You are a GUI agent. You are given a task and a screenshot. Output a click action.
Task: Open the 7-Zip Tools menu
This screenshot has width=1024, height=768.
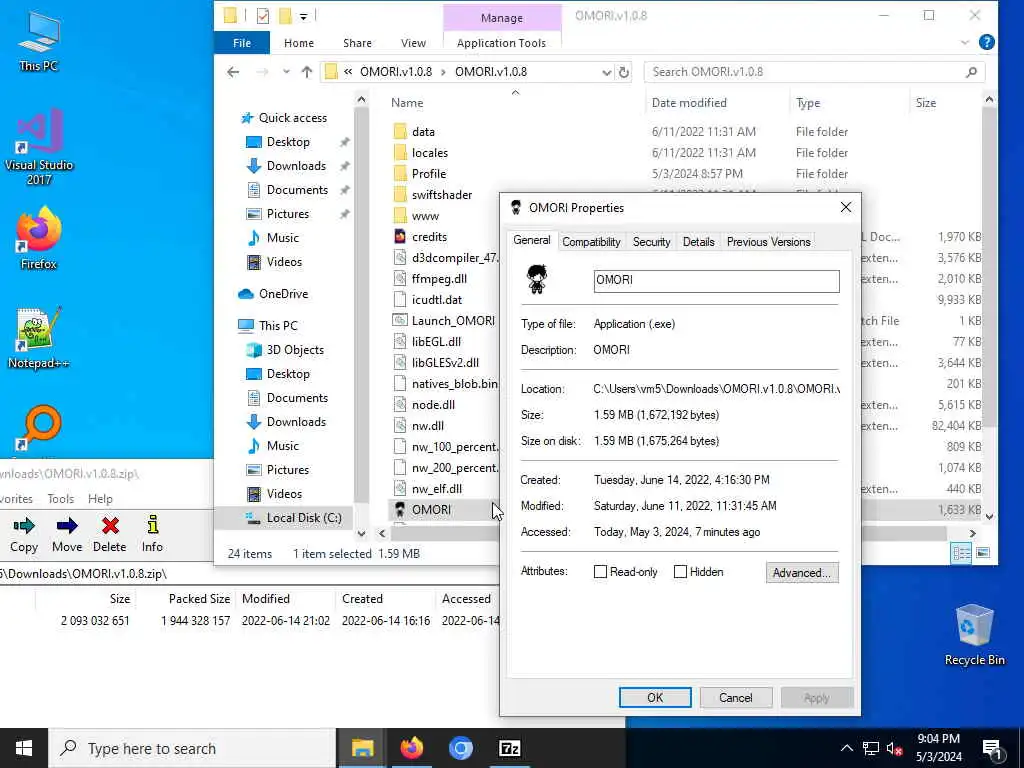[x=61, y=498]
